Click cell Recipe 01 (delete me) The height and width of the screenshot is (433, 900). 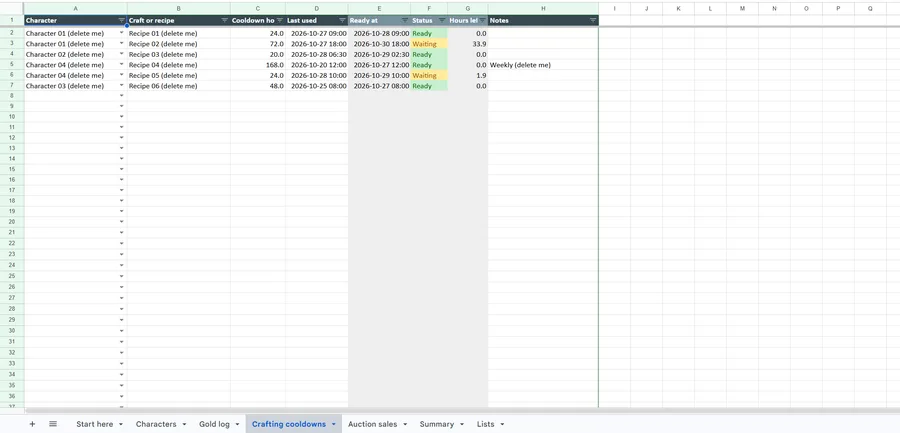[x=179, y=33]
